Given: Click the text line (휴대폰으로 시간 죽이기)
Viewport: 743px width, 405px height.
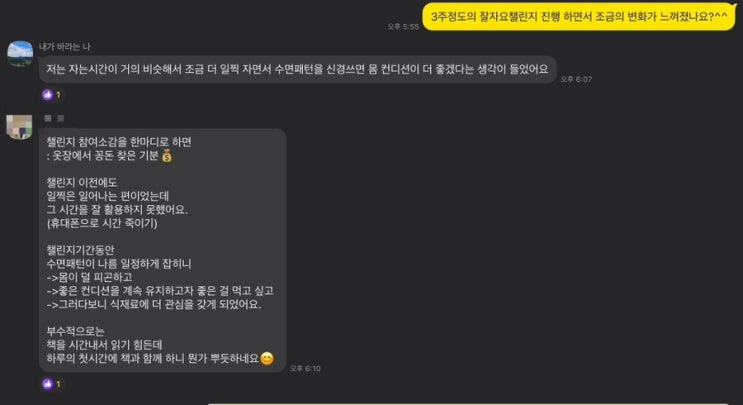Looking at the screenshot, I should (102, 223).
